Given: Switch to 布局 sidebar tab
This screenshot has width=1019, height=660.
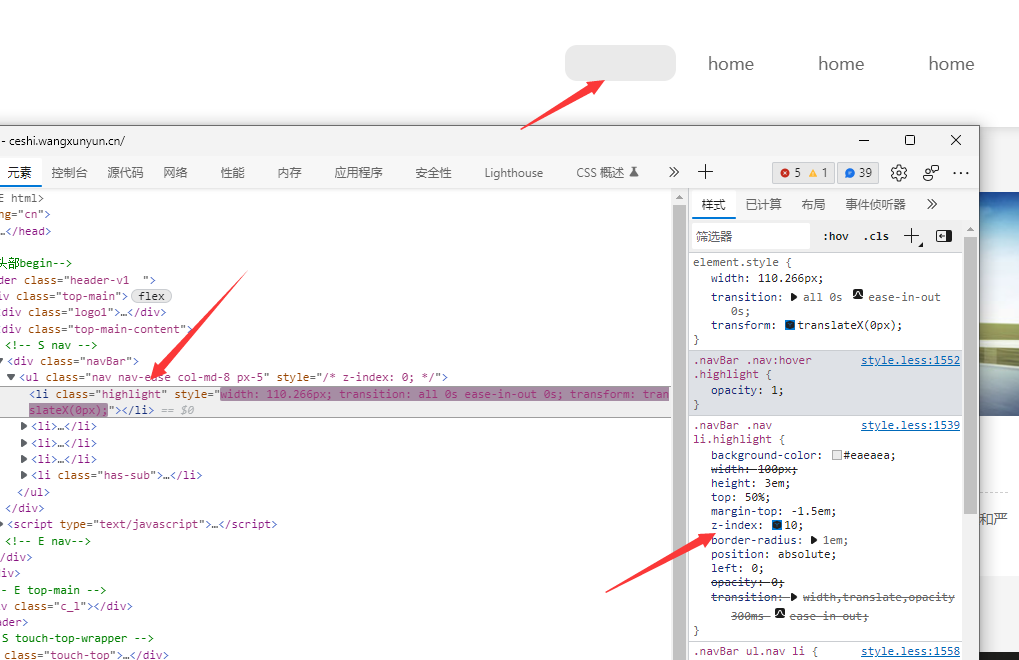Looking at the screenshot, I should tap(813, 205).
